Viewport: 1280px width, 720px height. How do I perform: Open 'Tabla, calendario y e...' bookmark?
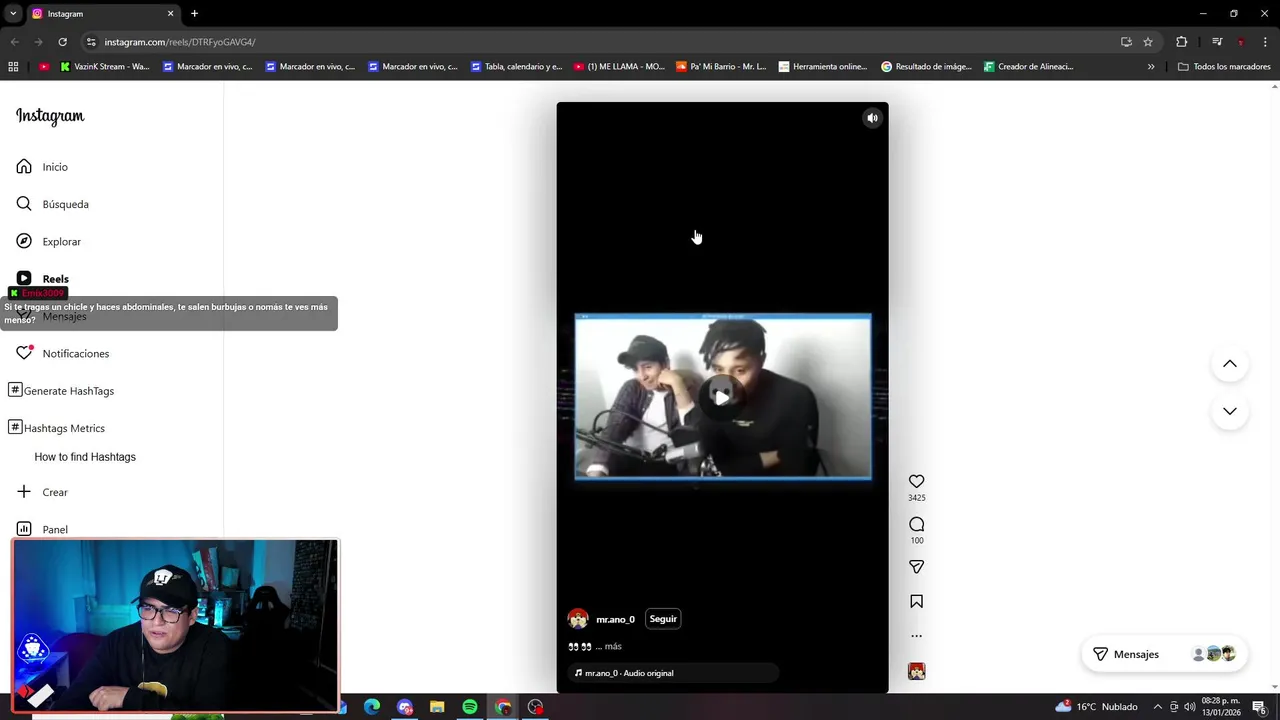(515, 67)
